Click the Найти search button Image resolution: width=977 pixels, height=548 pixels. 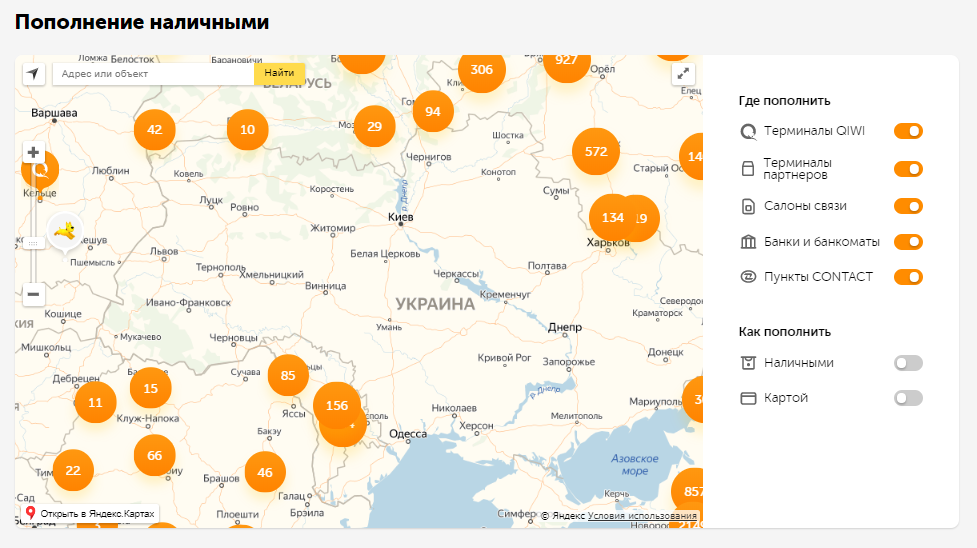279,73
